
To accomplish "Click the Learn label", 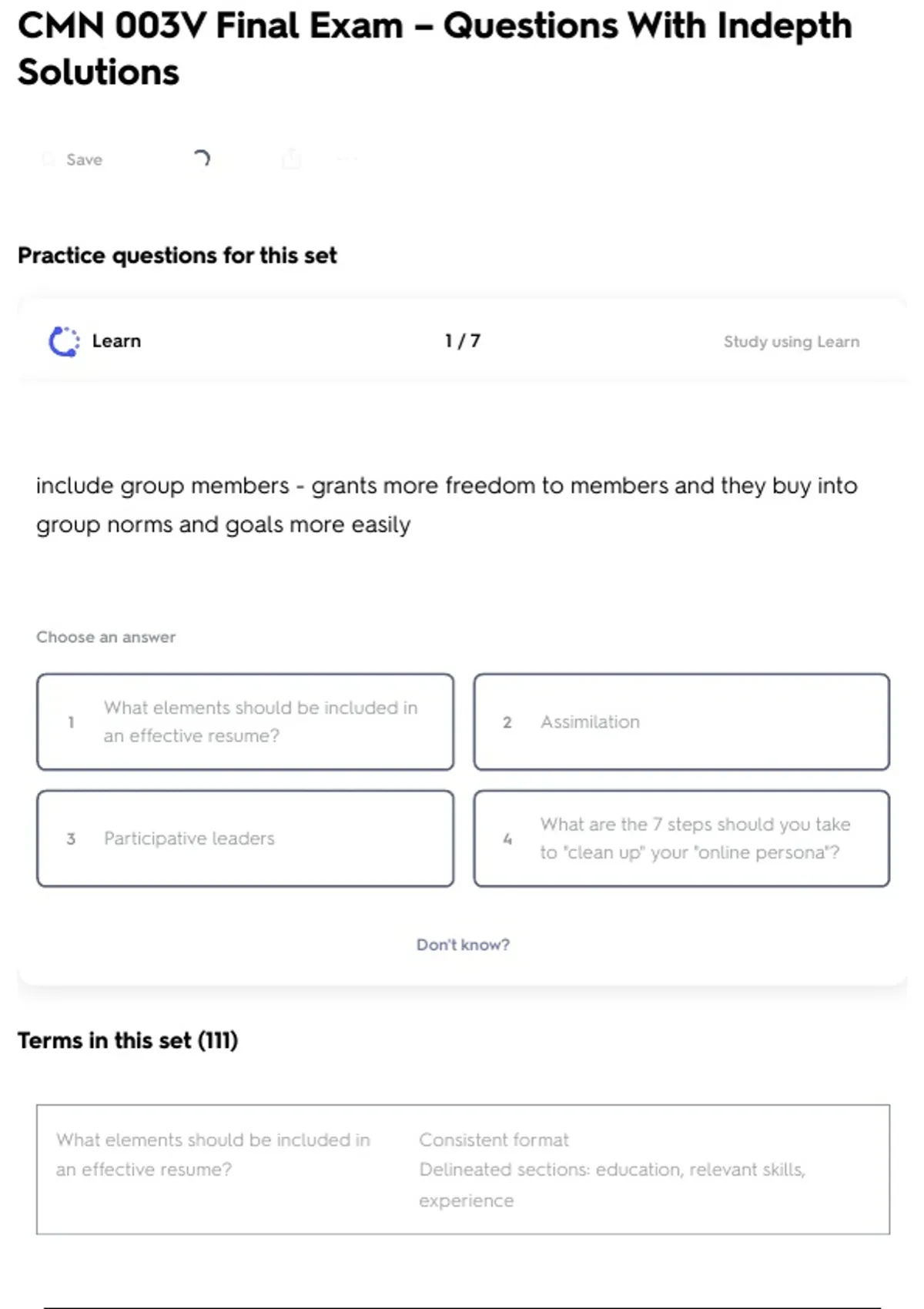I will point(116,341).
